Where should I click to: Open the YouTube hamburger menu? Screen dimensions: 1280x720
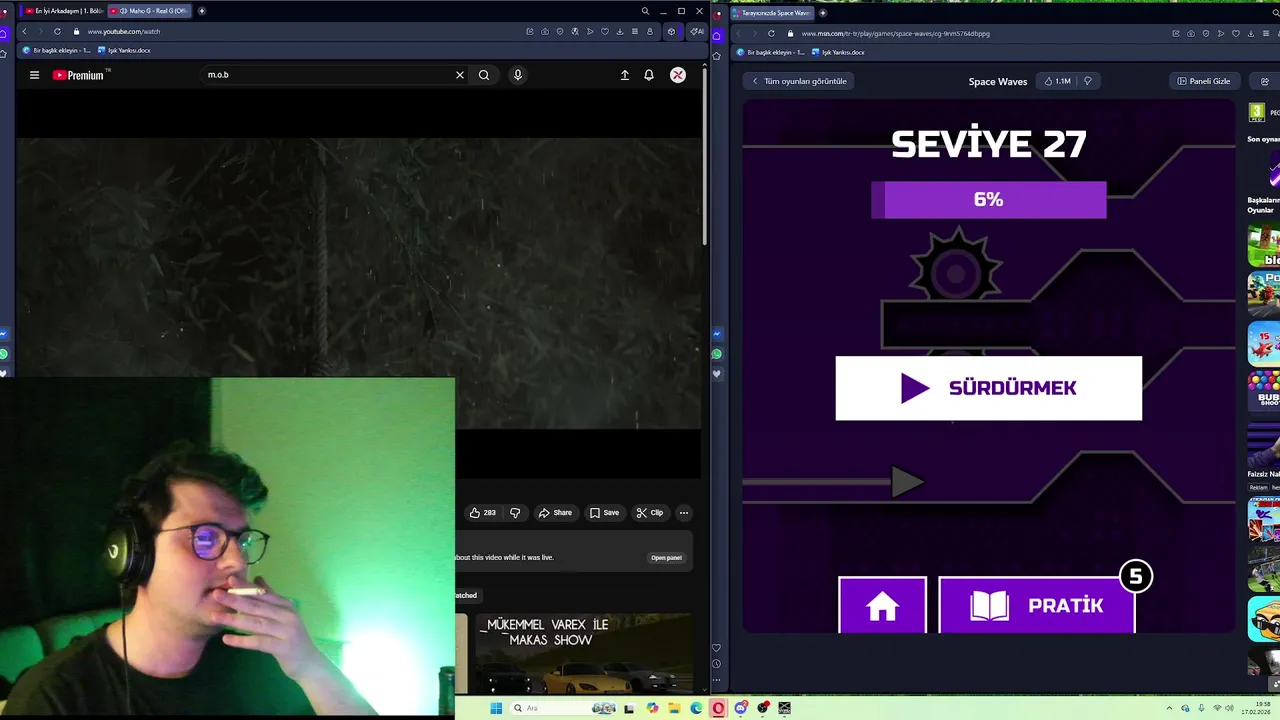(x=34, y=75)
